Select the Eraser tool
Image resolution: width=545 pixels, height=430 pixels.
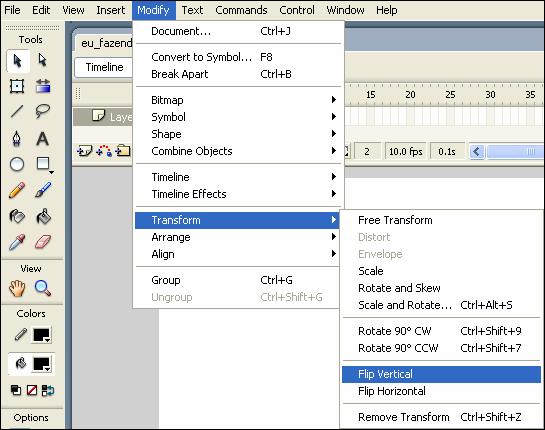coord(43,242)
